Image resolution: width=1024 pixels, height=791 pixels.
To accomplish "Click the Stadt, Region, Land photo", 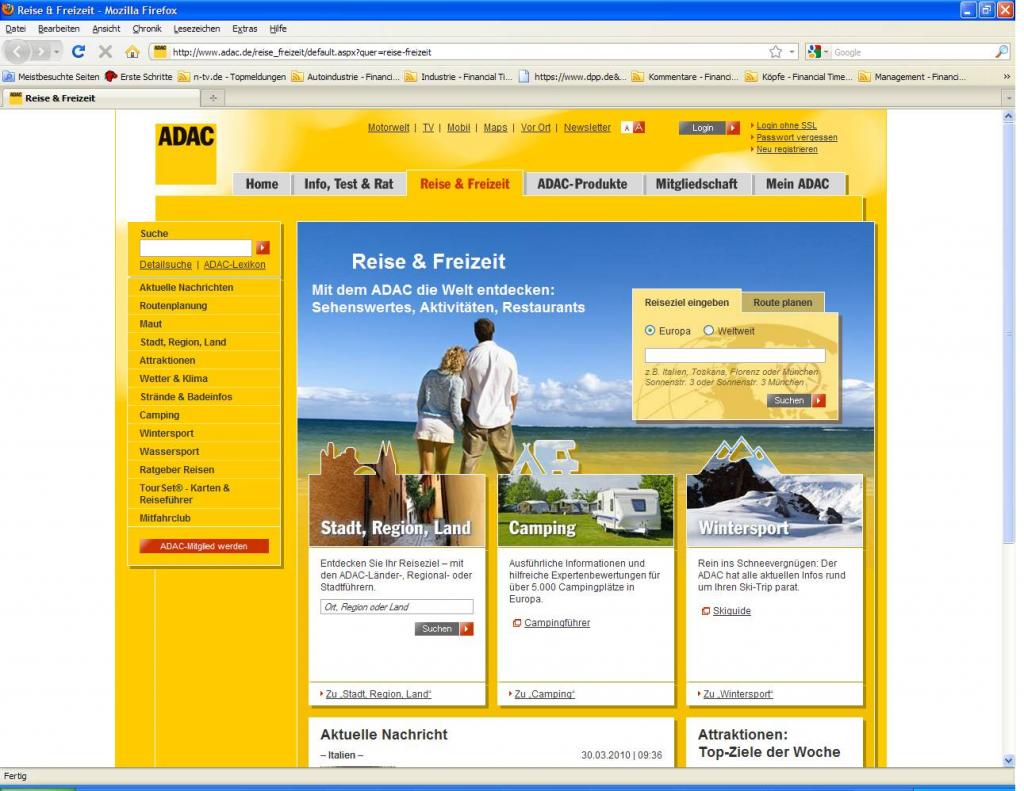I will 397,510.
